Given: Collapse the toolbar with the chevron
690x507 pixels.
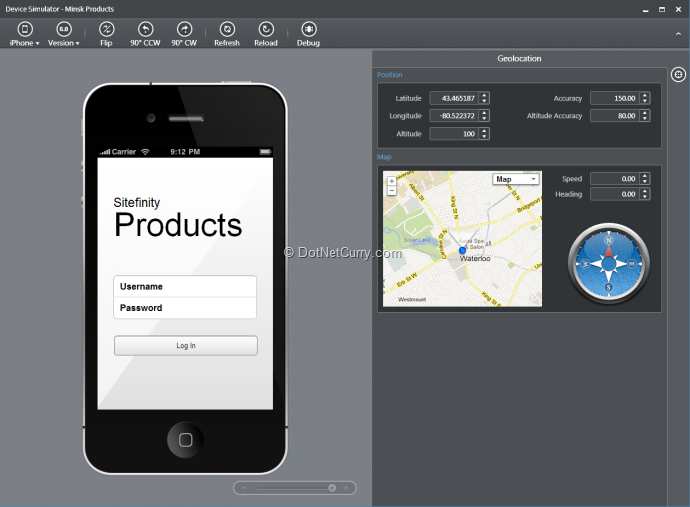Looking at the screenshot, I should click(679, 33).
